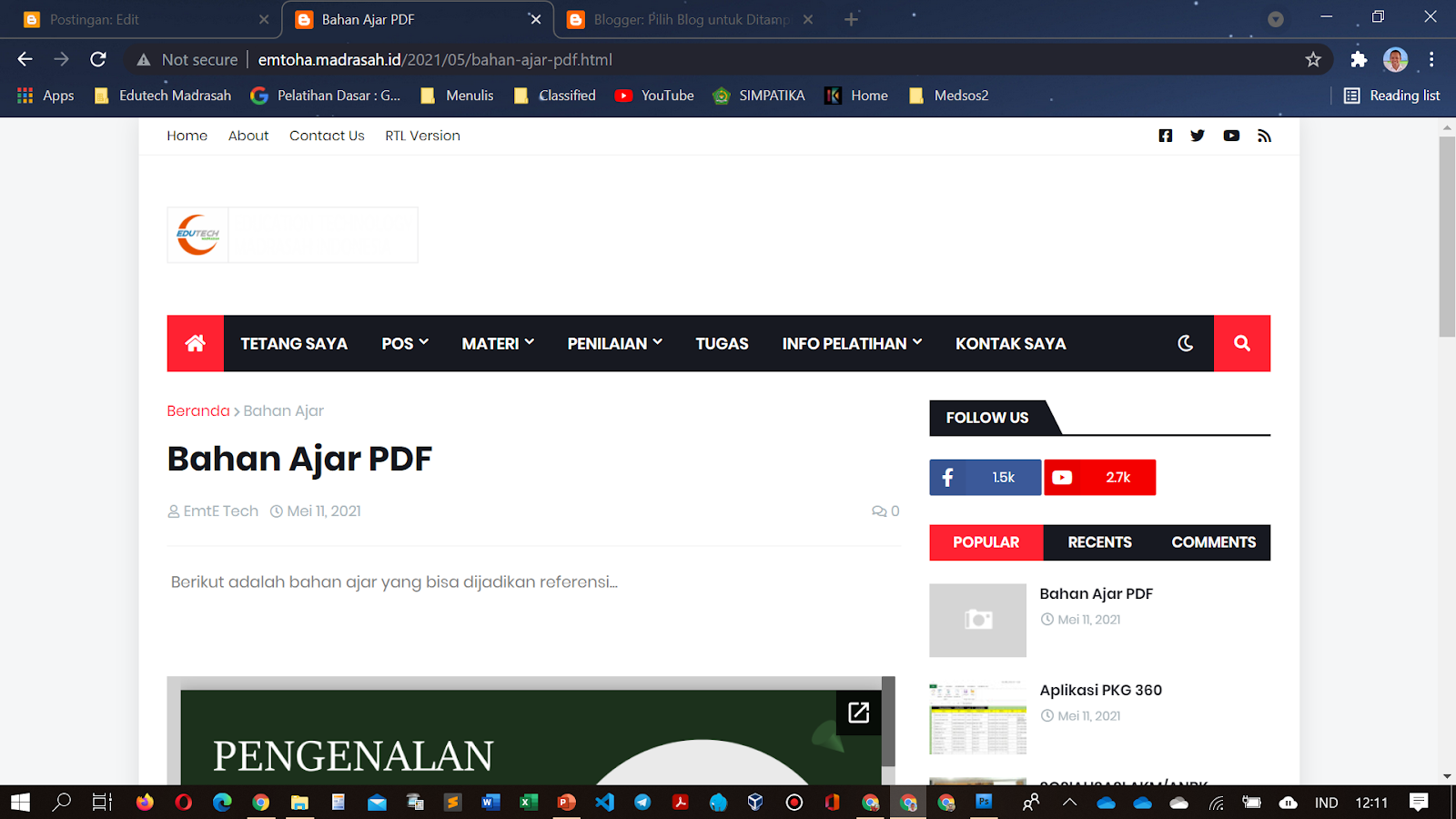Open the TUGAS menu item
The height and width of the screenshot is (819, 1456).
(x=723, y=343)
